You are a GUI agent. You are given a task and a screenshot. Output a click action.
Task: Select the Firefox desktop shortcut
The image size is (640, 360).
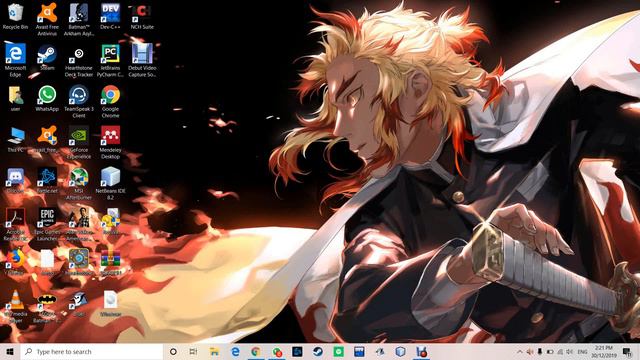[15, 262]
